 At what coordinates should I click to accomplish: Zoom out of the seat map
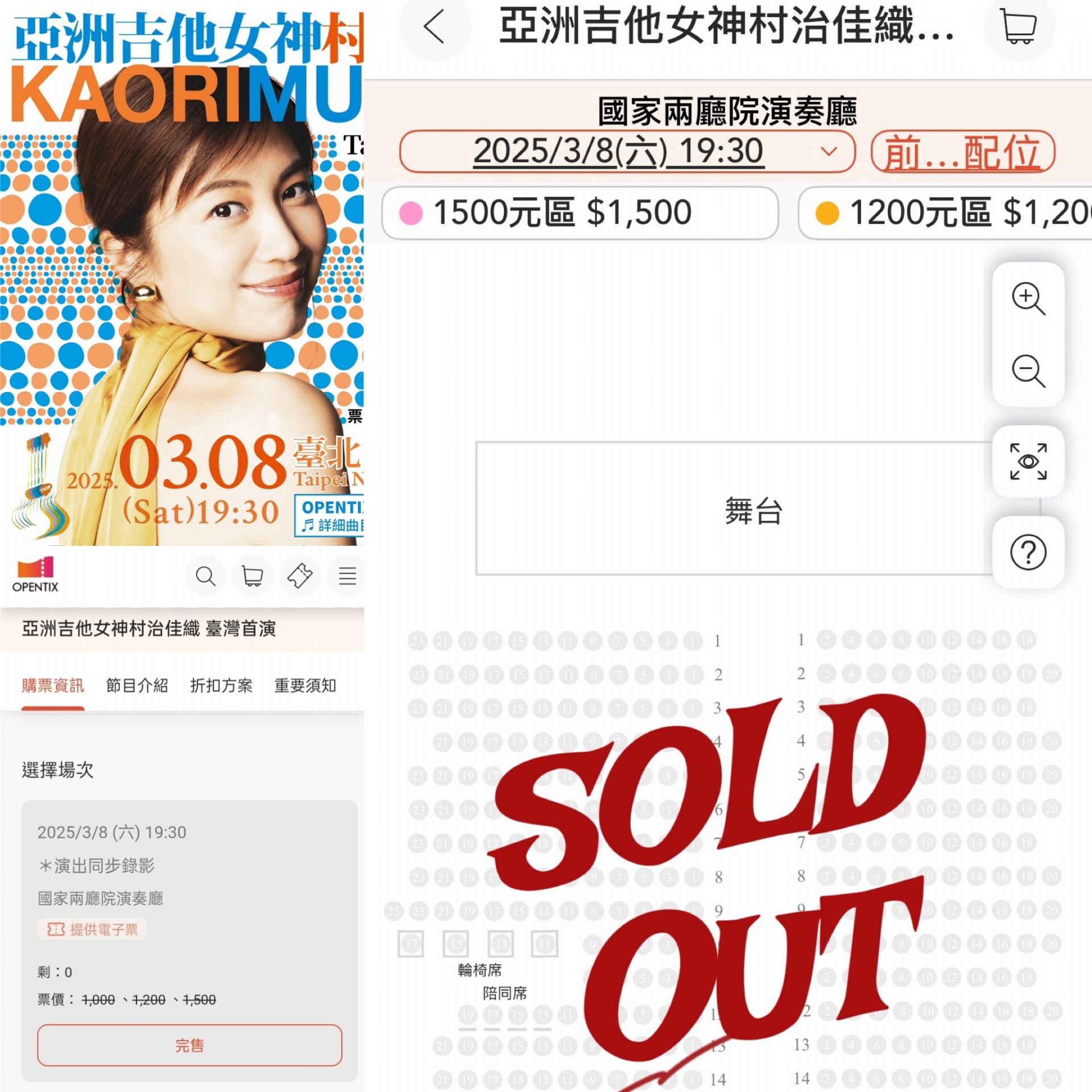[1028, 371]
